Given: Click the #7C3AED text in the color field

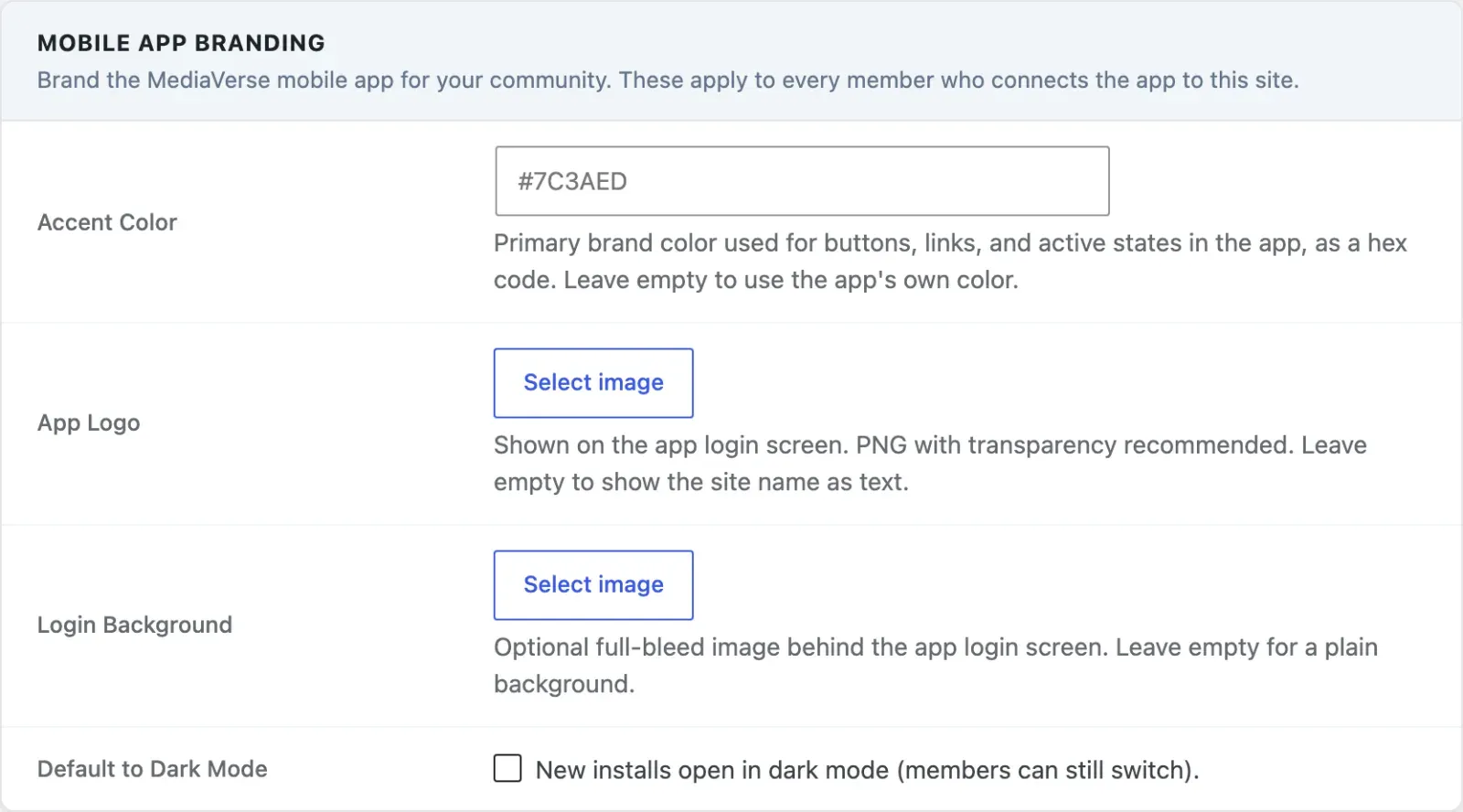Looking at the screenshot, I should 572,181.
